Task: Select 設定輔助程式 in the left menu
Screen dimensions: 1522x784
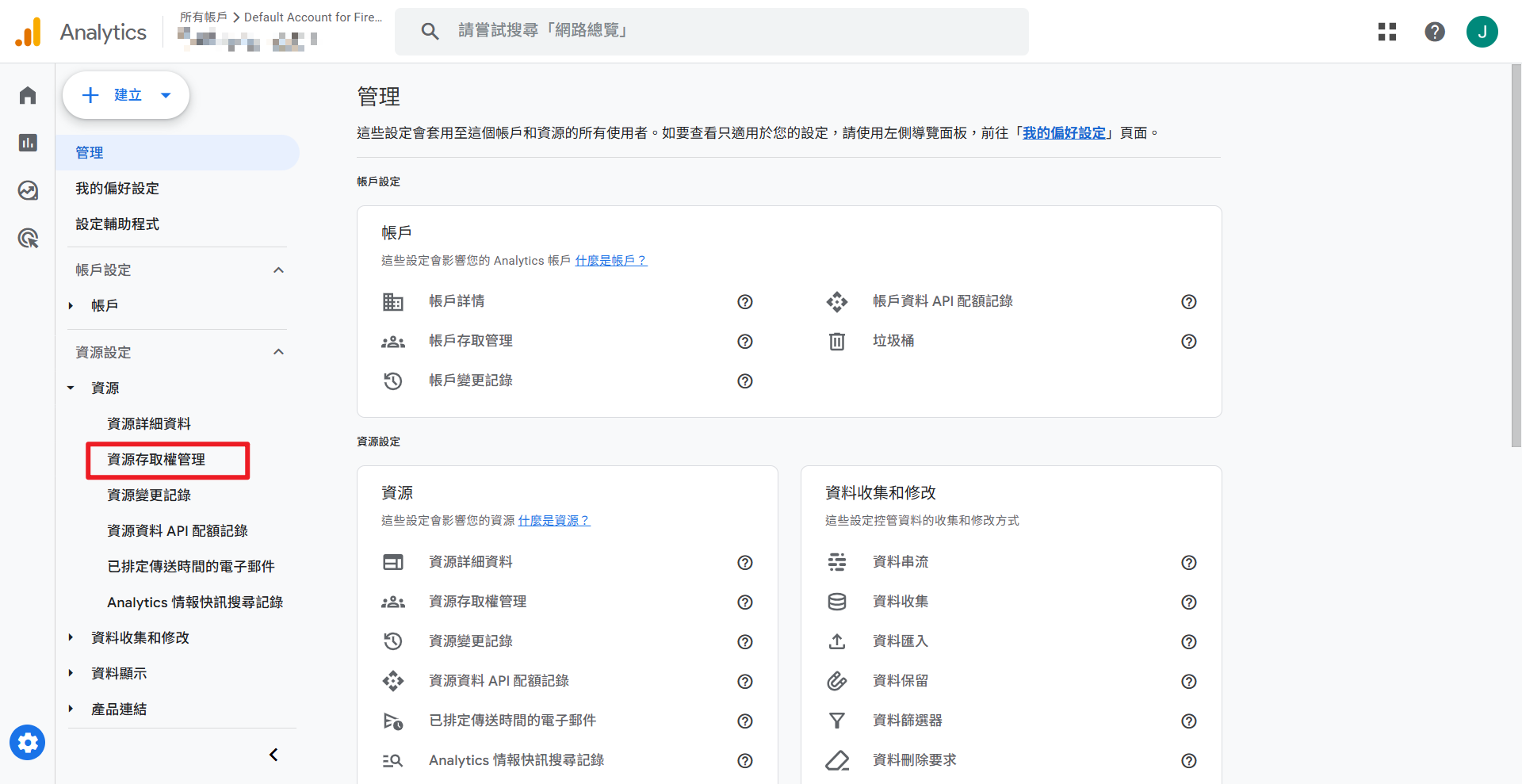Action: [x=116, y=224]
